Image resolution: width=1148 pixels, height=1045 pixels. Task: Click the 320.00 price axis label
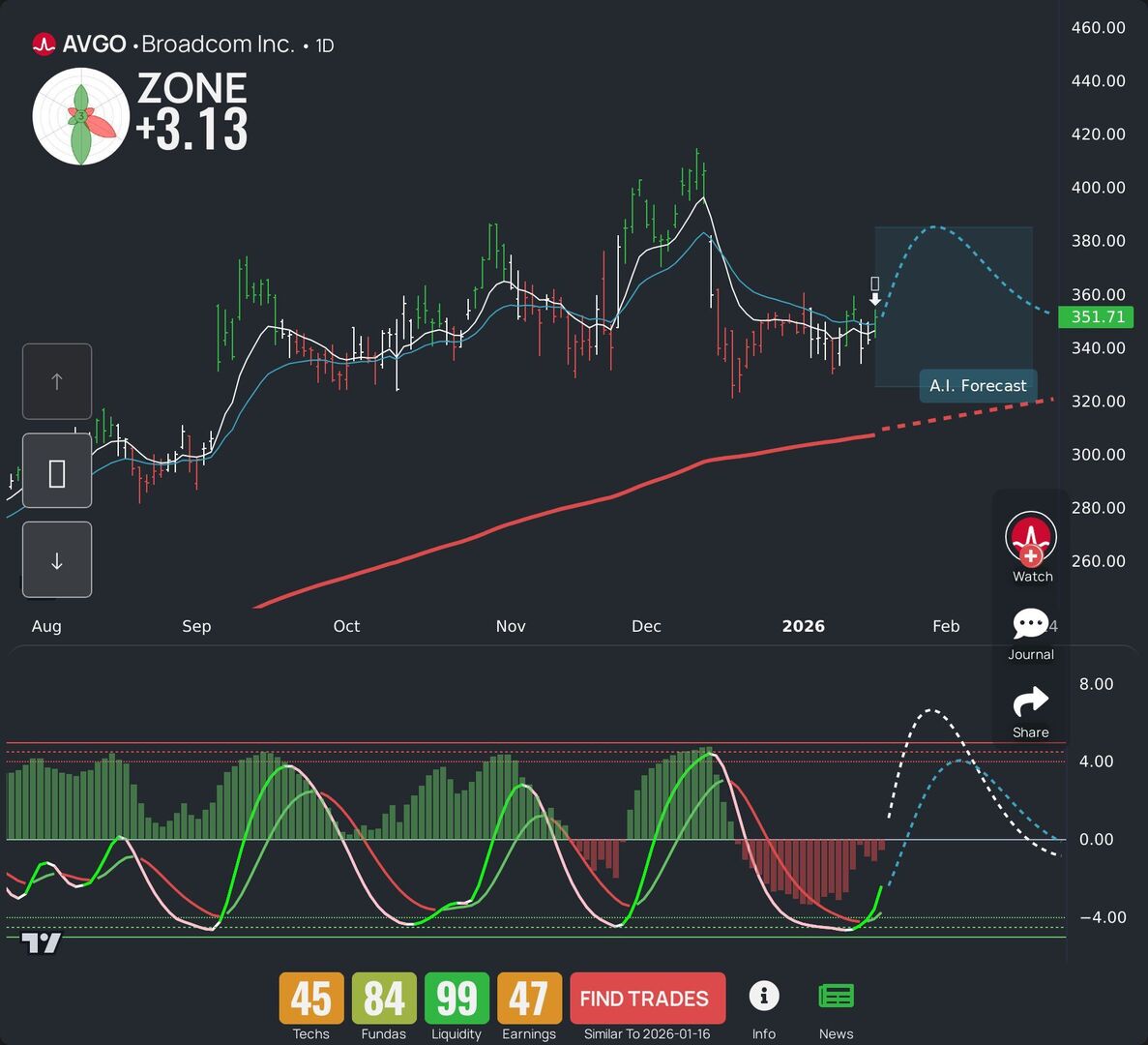[1099, 402]
